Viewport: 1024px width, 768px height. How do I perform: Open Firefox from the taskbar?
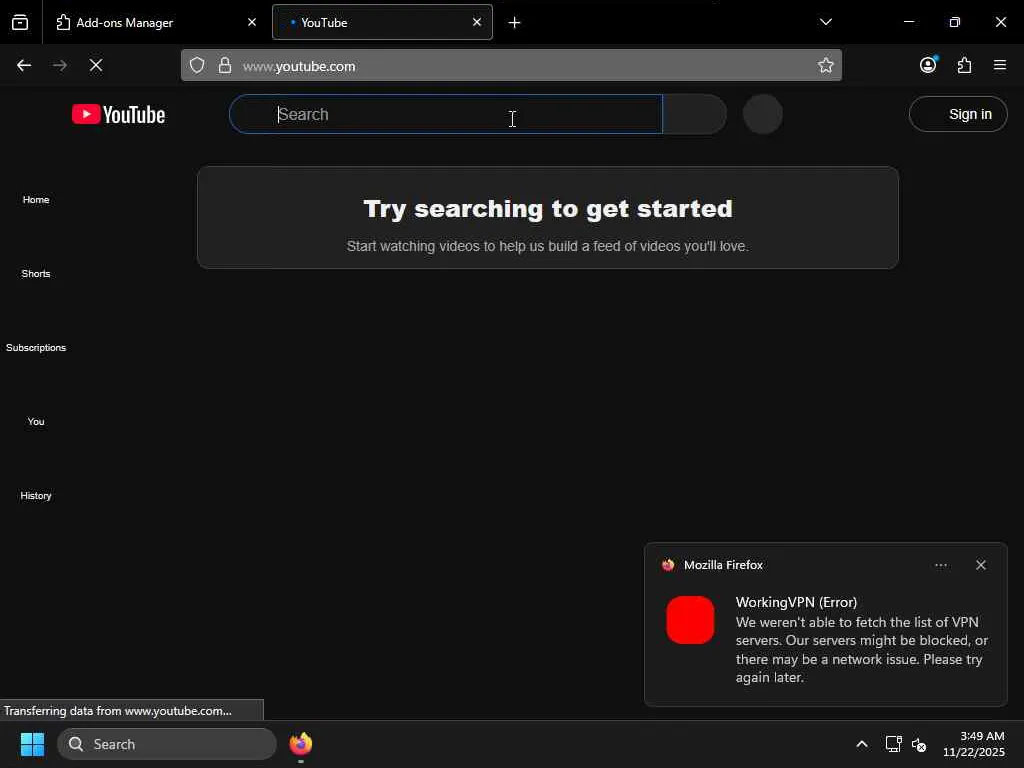coord(300,744)
